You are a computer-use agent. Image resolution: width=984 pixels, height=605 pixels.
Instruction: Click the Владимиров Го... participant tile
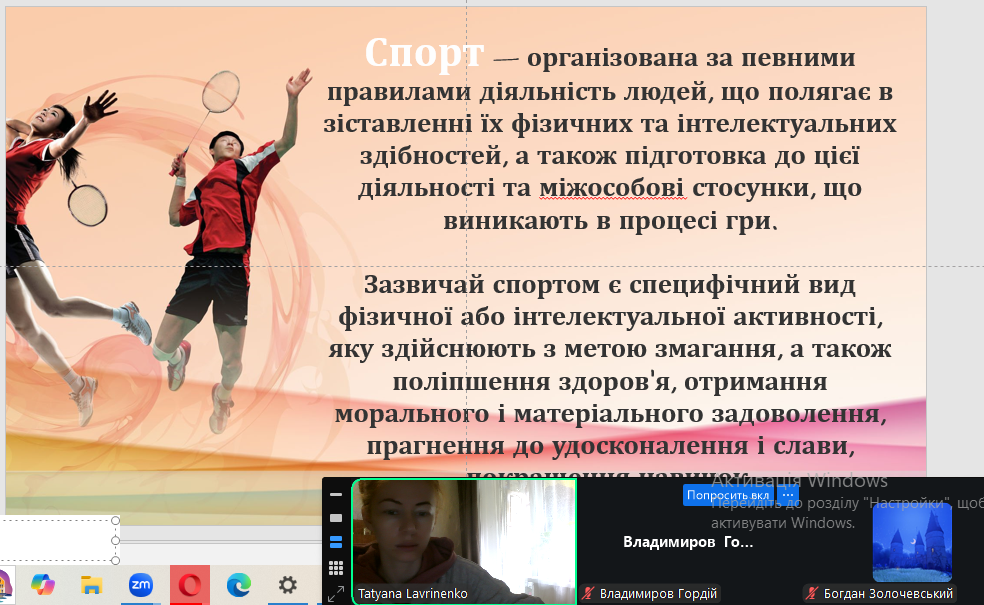tap(688, 542)
